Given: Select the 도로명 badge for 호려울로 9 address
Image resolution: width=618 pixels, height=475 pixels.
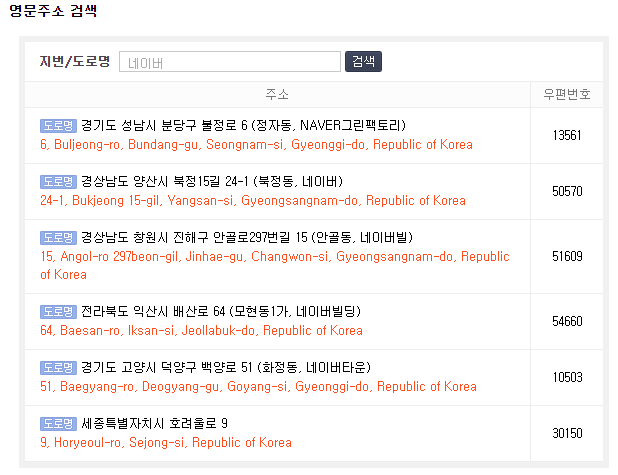Looking at the screenshot, I should coord(58,424).
